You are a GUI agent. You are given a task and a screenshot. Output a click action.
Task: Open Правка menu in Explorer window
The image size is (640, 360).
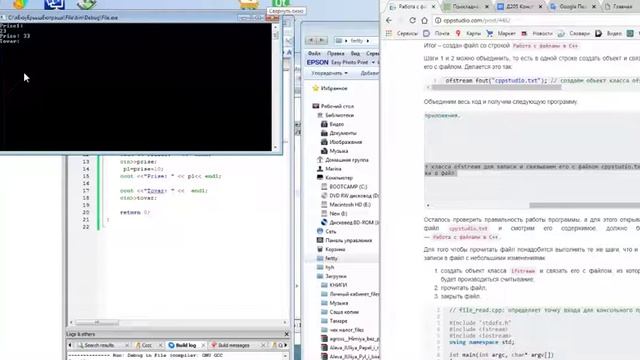(335, 53)
